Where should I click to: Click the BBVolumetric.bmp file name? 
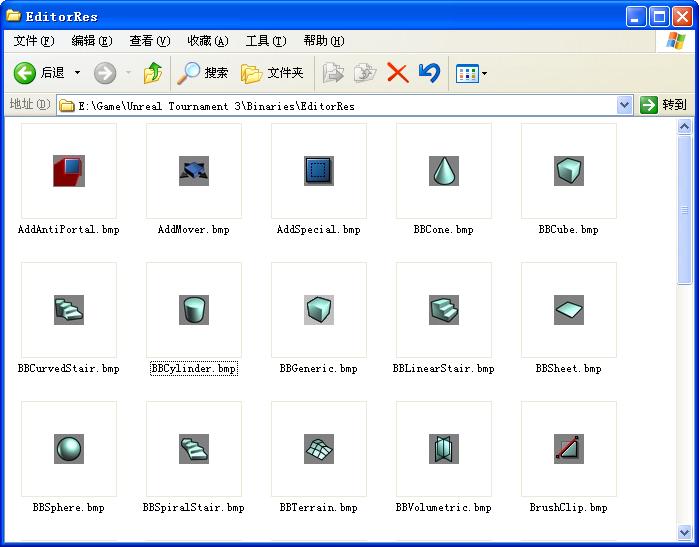[x=444, y=508]
